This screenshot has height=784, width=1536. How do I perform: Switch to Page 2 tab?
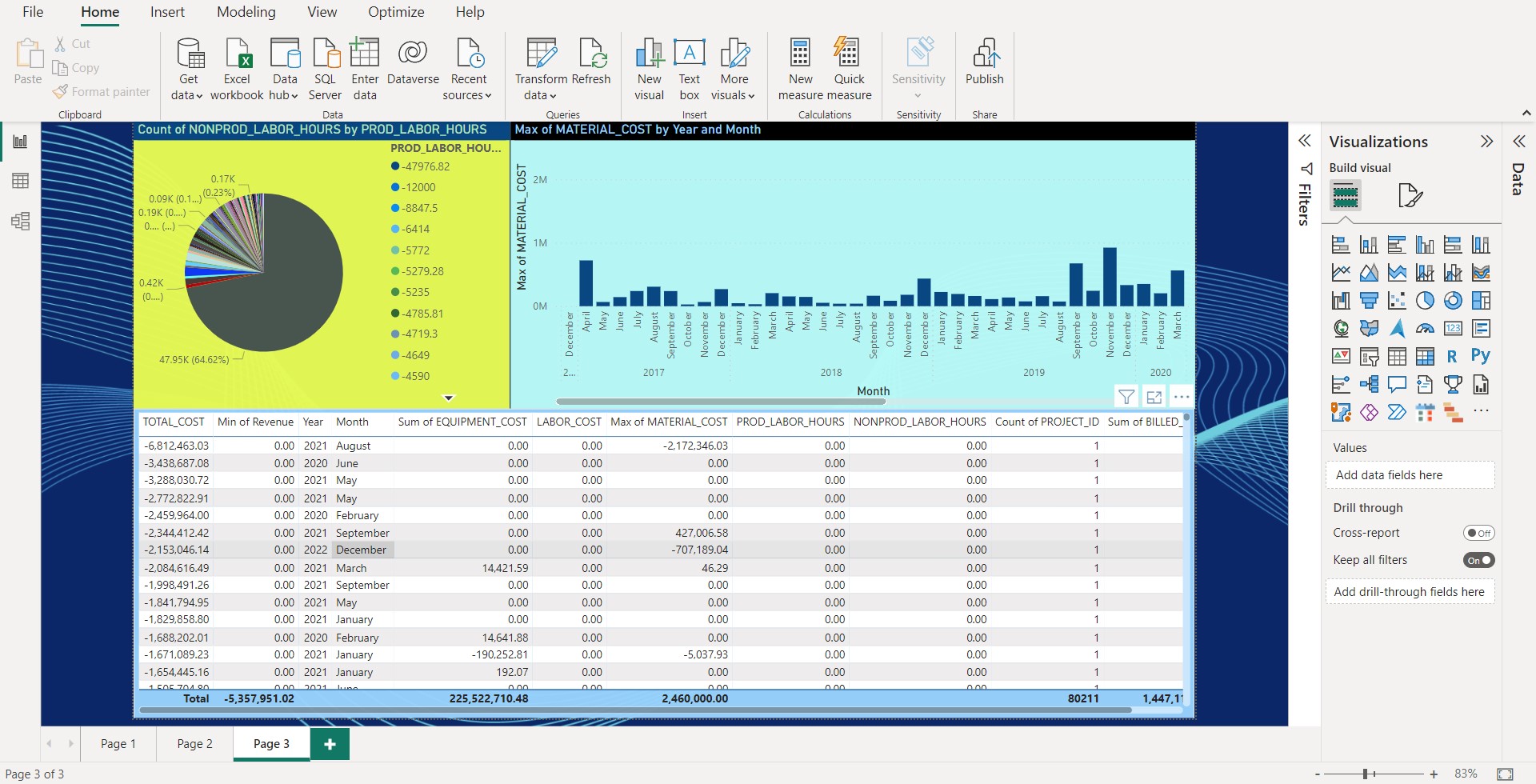194,743
